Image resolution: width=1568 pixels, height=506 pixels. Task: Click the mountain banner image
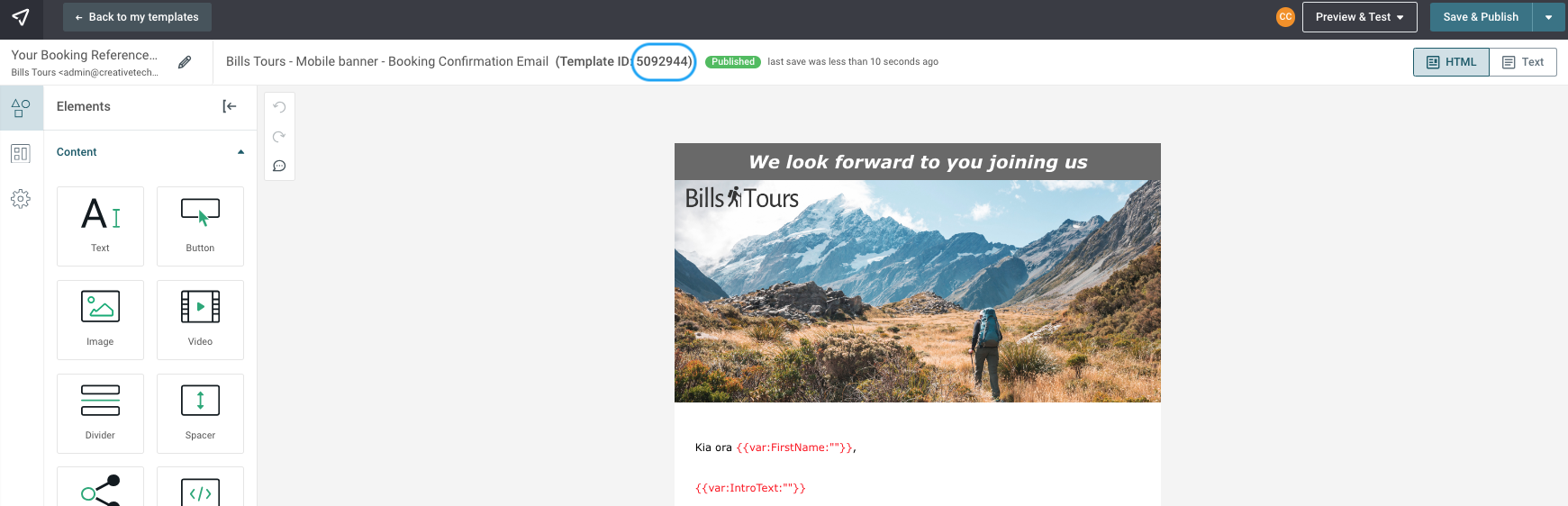click(x=918, y=291)
